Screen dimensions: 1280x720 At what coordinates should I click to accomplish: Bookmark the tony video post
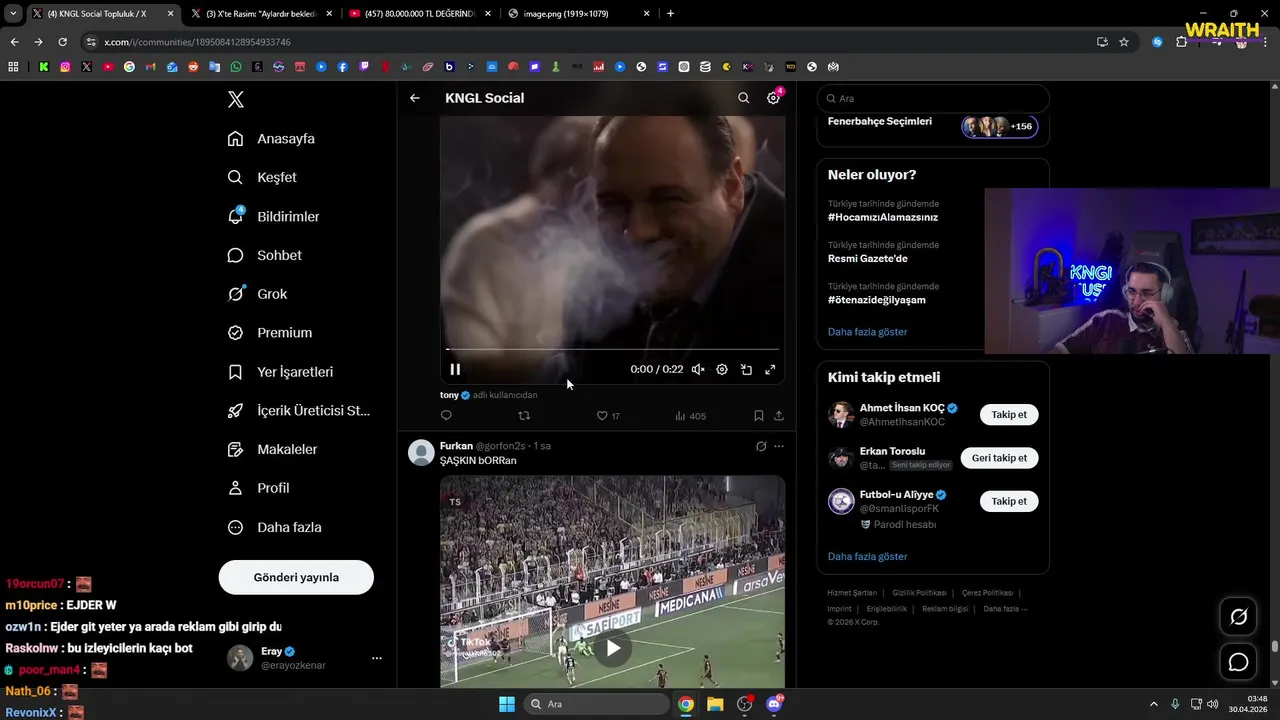pos(759,415)
